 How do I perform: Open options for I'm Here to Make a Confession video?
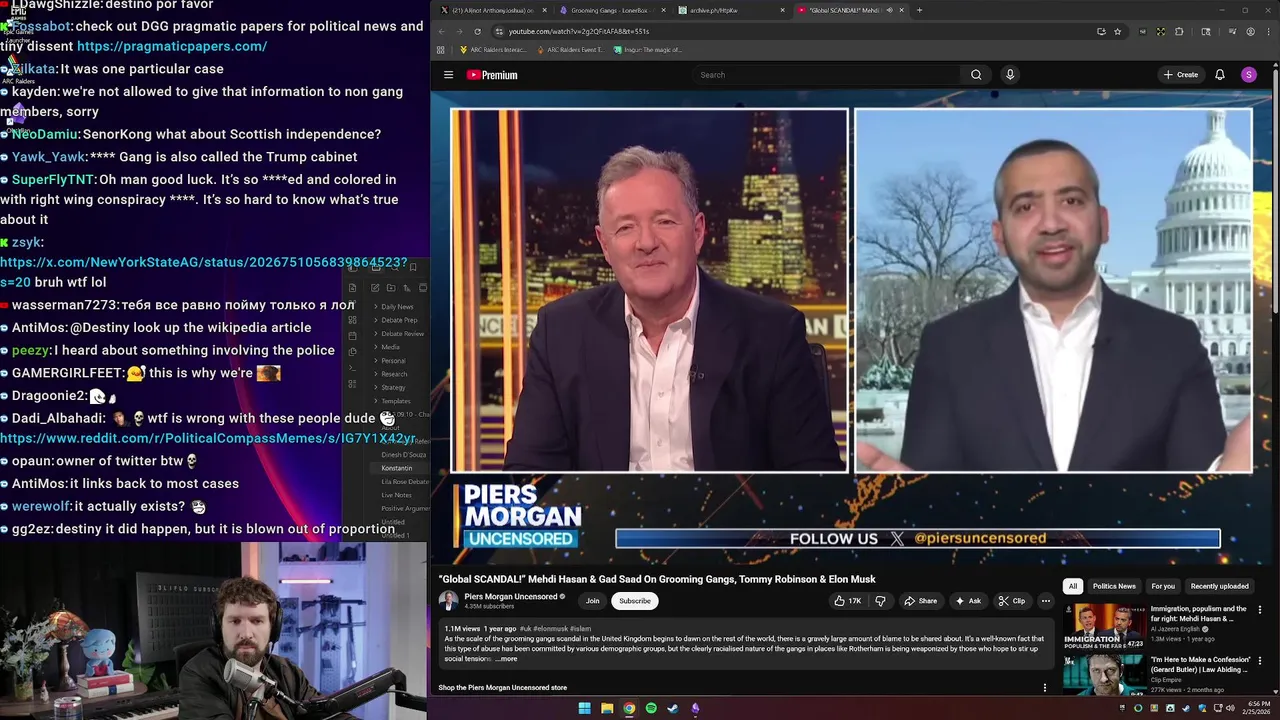point(1260,661)
